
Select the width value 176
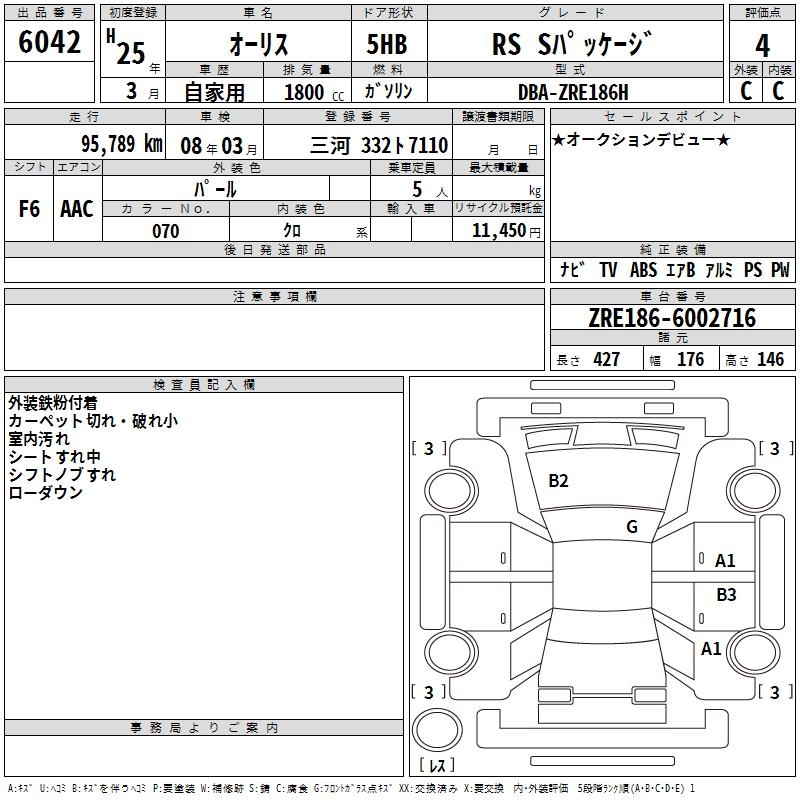pos(690,360)
